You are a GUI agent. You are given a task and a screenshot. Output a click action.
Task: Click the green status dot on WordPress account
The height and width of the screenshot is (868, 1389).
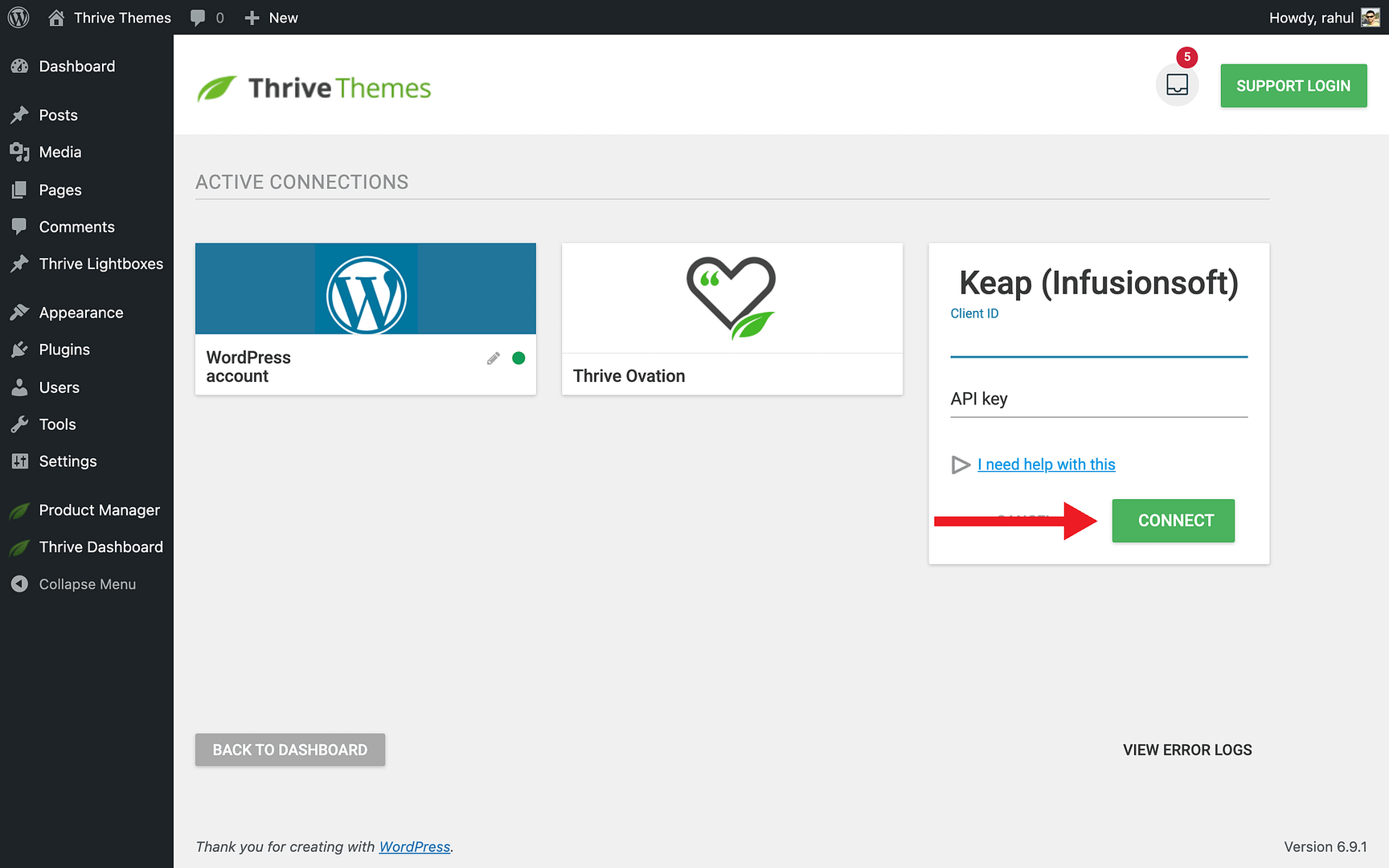[x=518, y=358]
